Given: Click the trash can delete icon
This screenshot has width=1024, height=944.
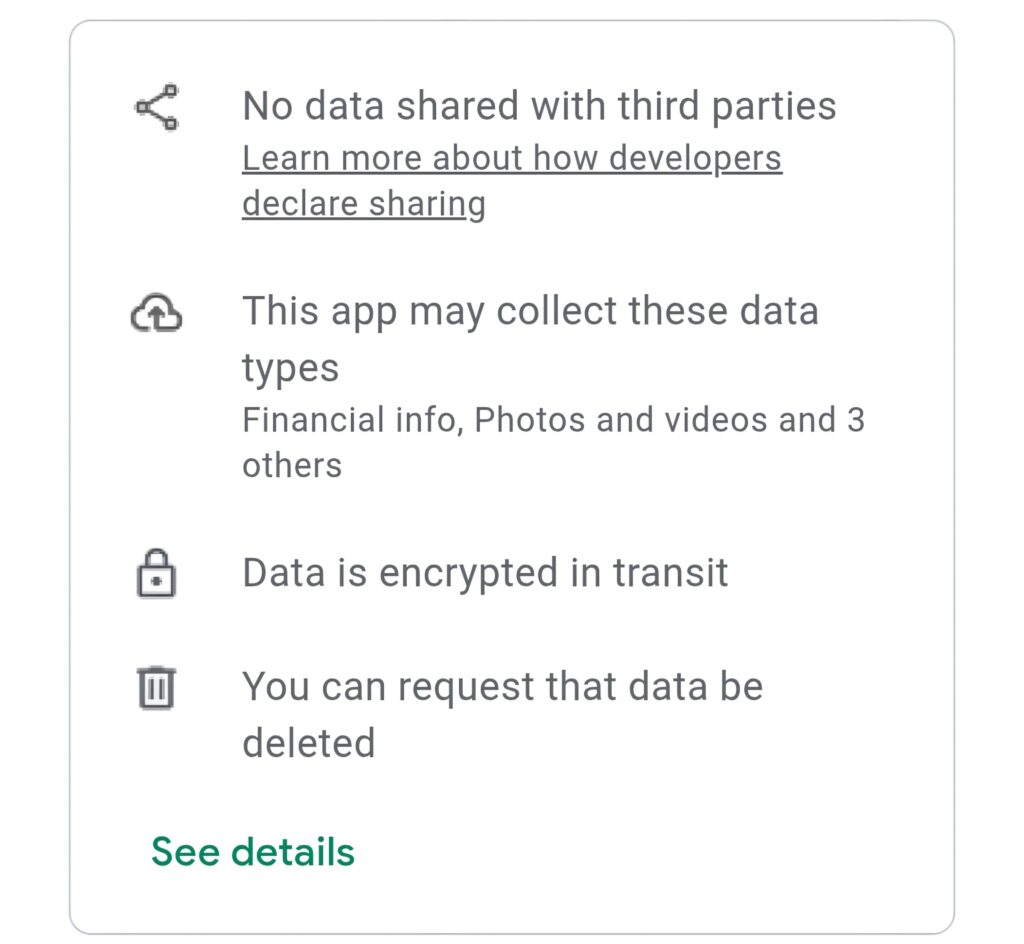Looking at the screenshot, I should 156,687.
